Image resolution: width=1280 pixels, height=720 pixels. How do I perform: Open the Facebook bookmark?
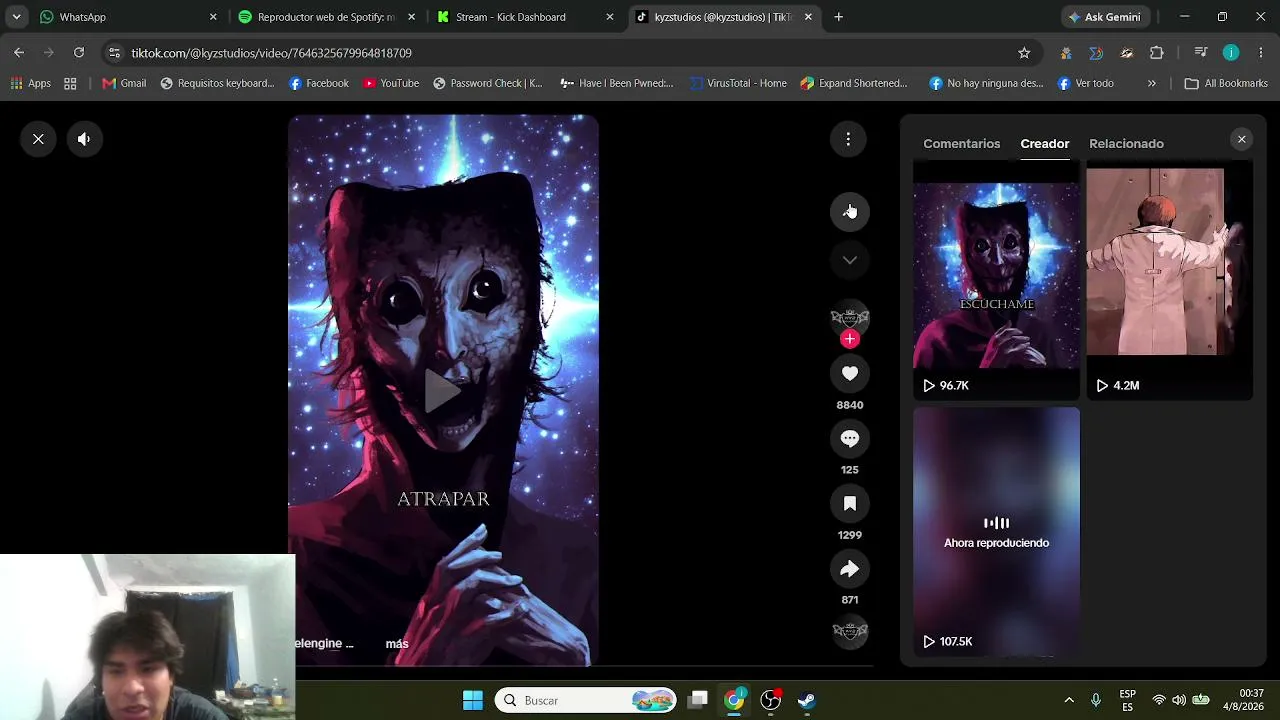[x=319, y=84]
